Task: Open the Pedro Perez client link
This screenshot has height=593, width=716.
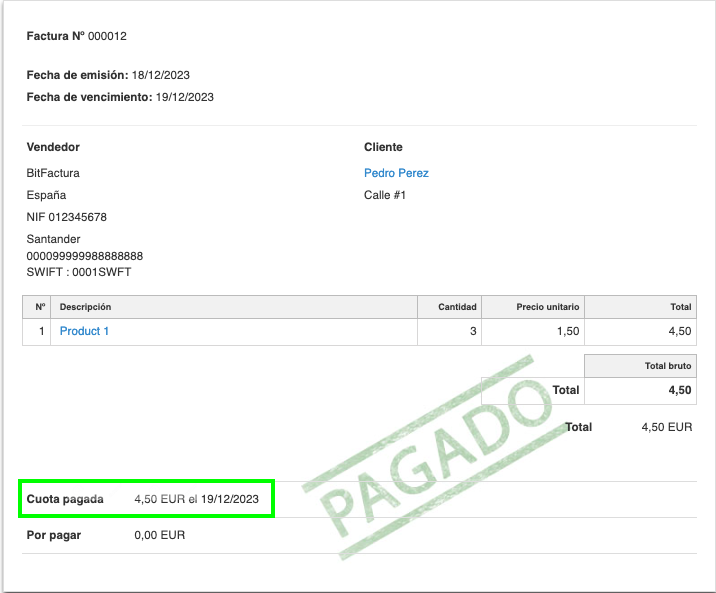Action: 396,173
